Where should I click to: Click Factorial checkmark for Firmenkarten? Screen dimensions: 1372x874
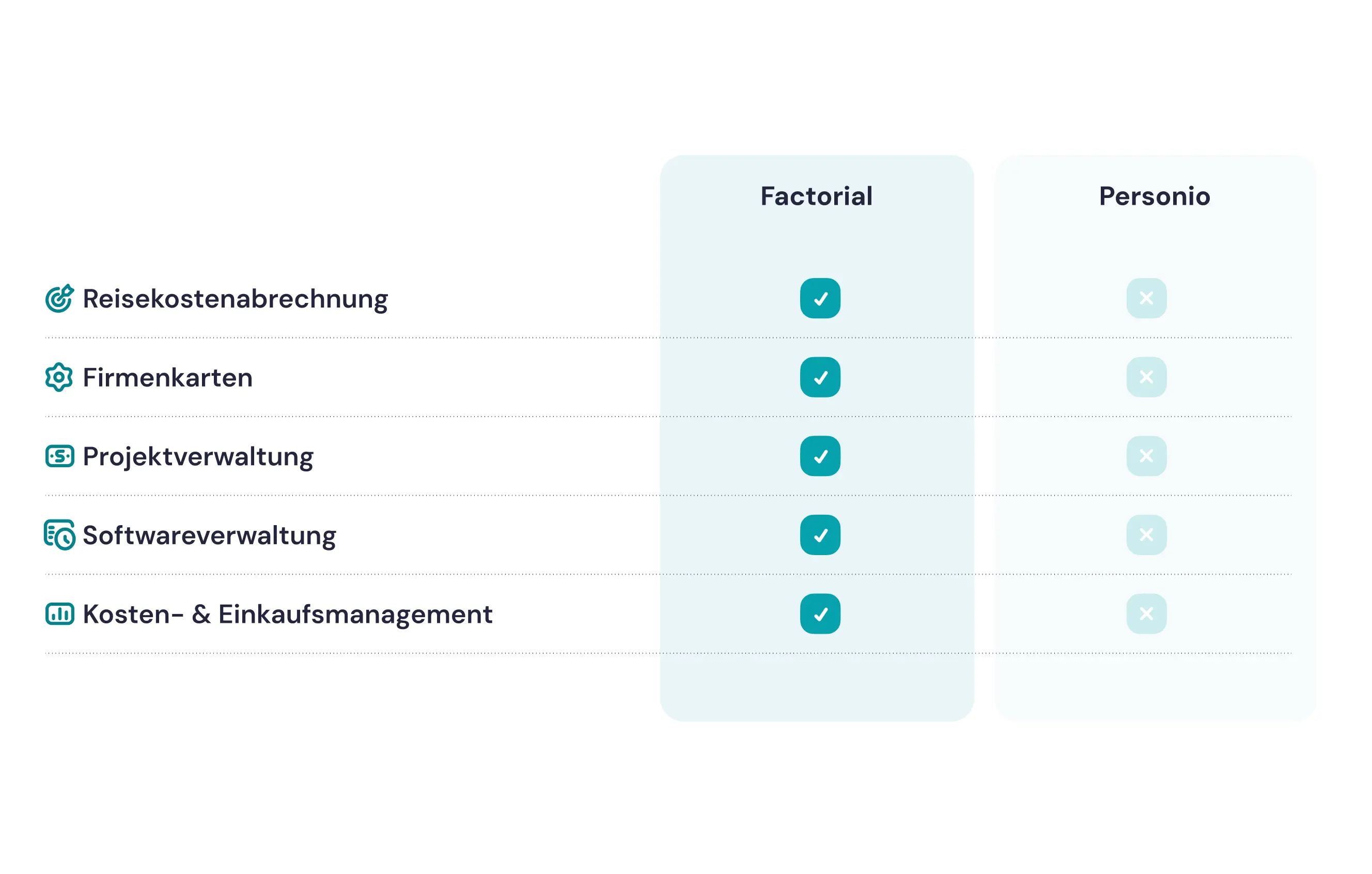coord(820,377)
